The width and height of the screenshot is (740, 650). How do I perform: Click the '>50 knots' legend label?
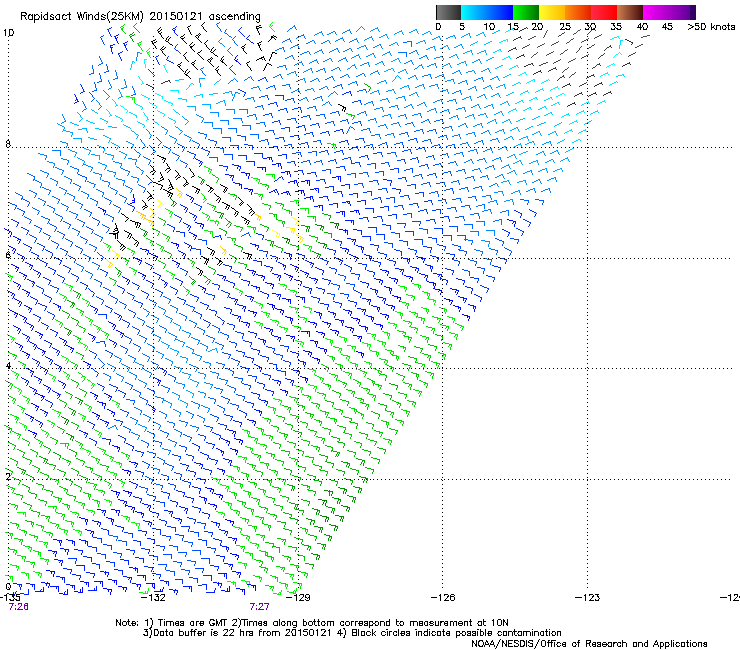coord(711,27)
